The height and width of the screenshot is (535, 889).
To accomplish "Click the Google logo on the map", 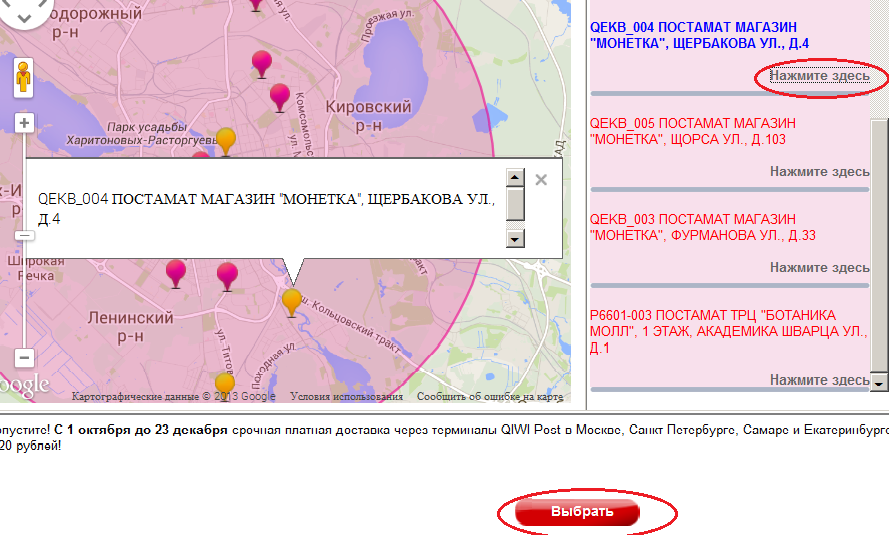I will pos(24,384).
